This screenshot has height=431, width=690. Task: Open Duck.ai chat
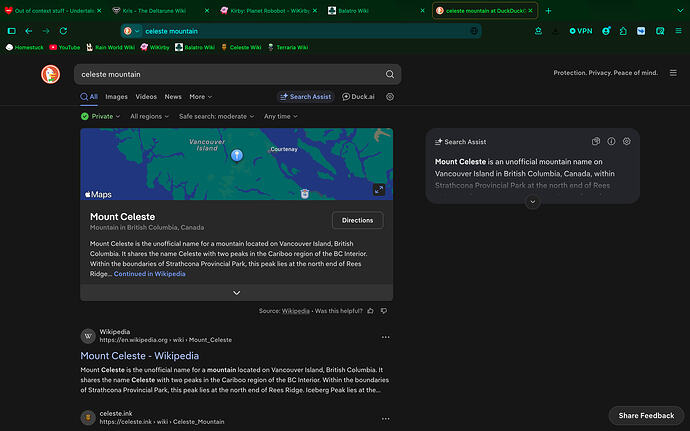coord(358,97)
